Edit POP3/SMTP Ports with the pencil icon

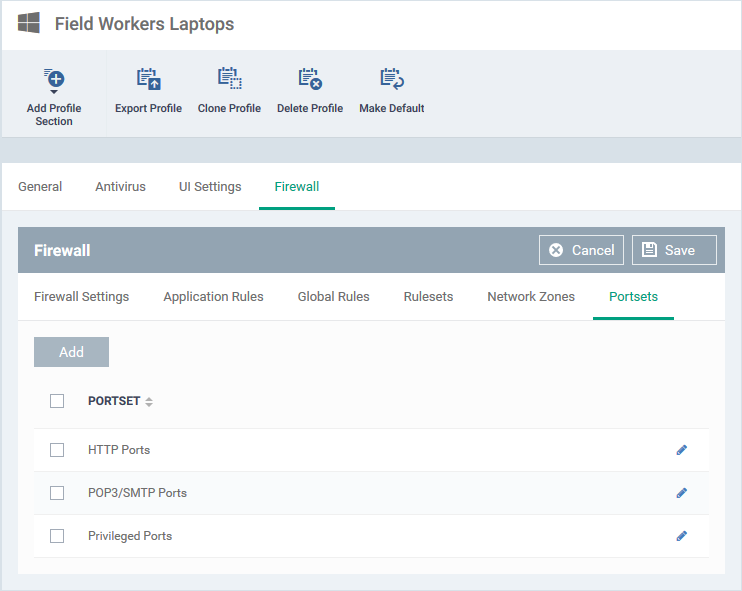click(681, 493)
